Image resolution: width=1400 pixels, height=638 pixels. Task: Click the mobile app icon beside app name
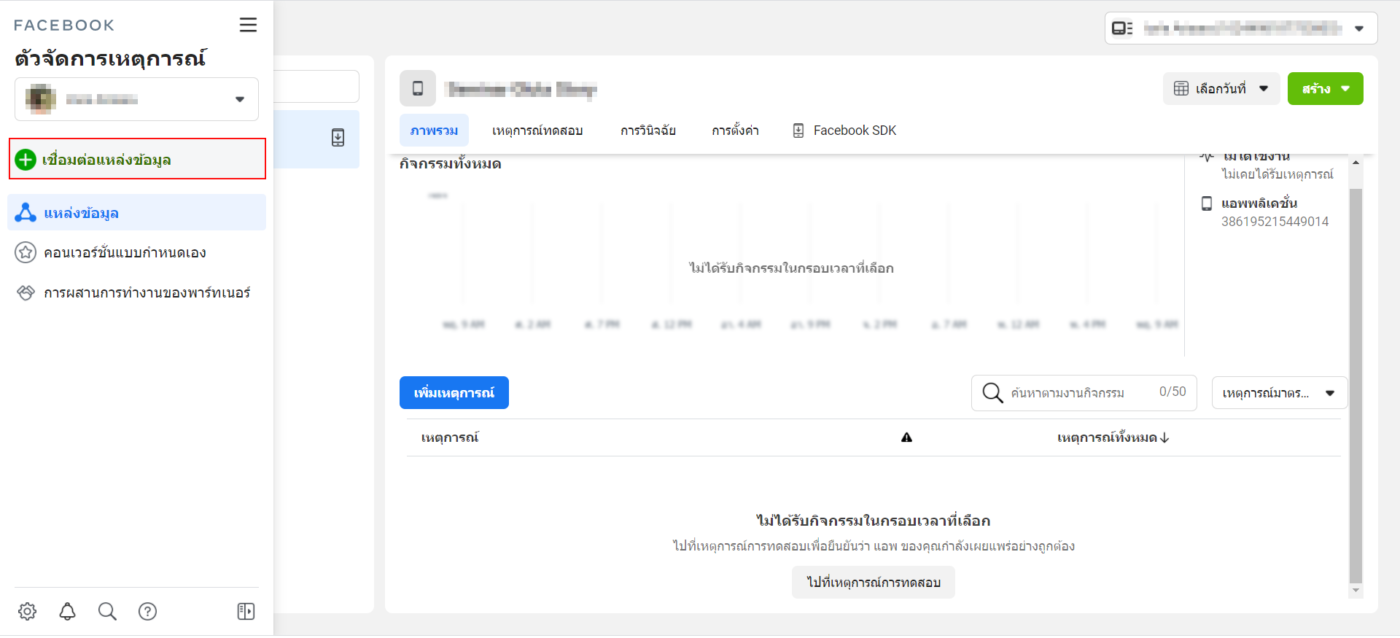pyautogui.click(x=417, y=88)
